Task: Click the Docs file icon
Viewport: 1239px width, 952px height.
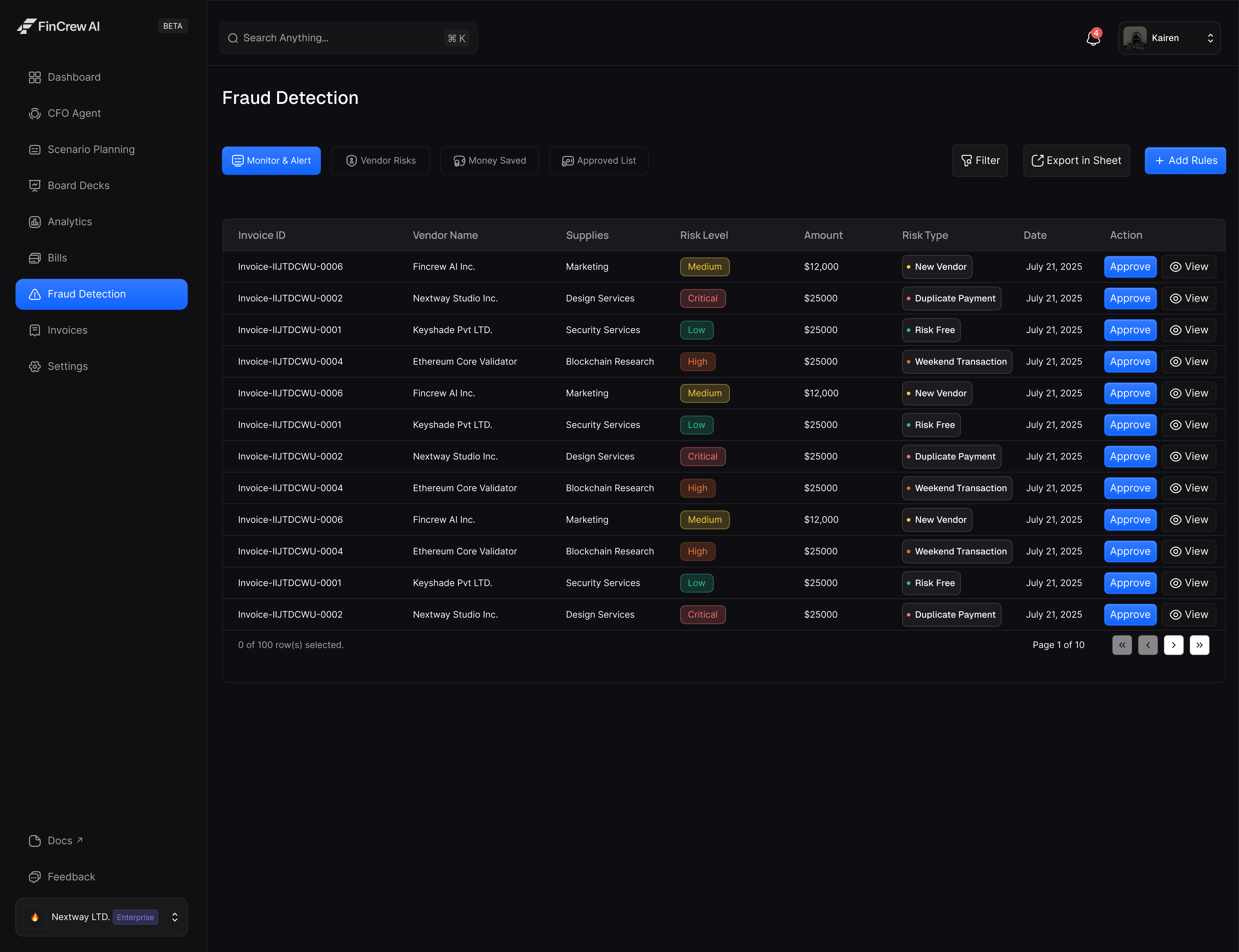Action: click(35, 841)
